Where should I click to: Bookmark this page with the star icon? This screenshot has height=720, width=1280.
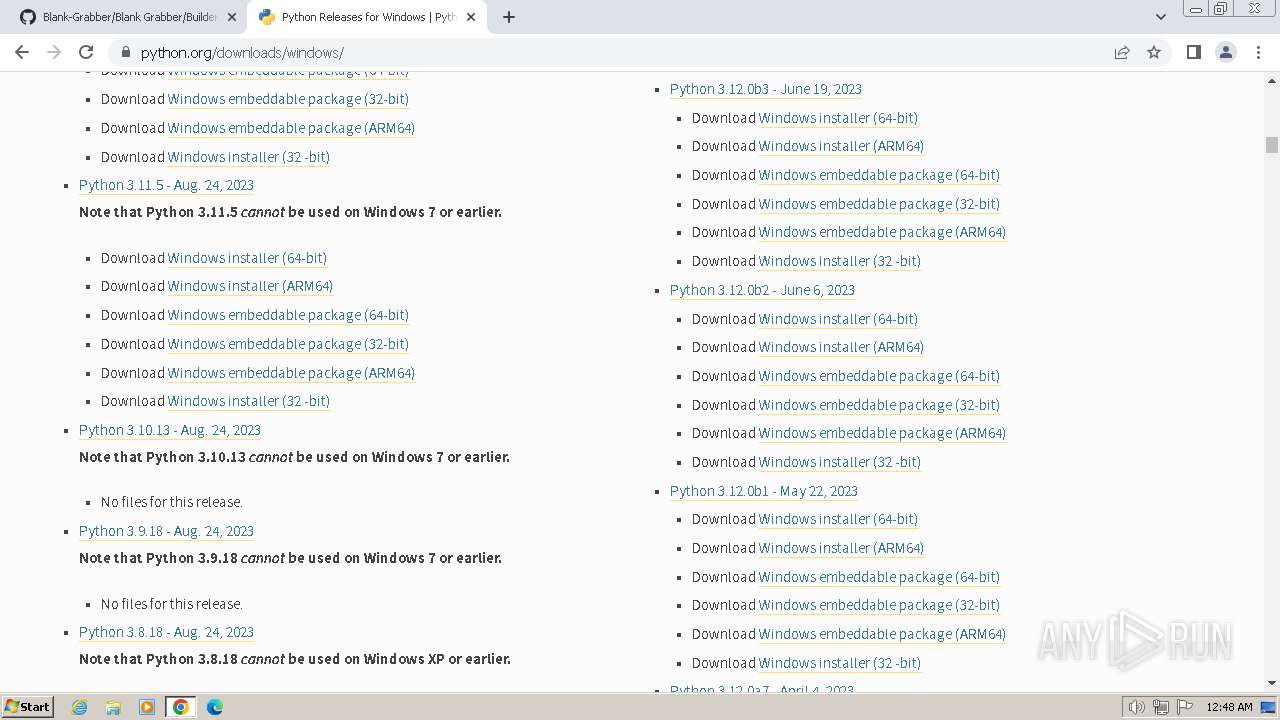[x=1154, y=52]
